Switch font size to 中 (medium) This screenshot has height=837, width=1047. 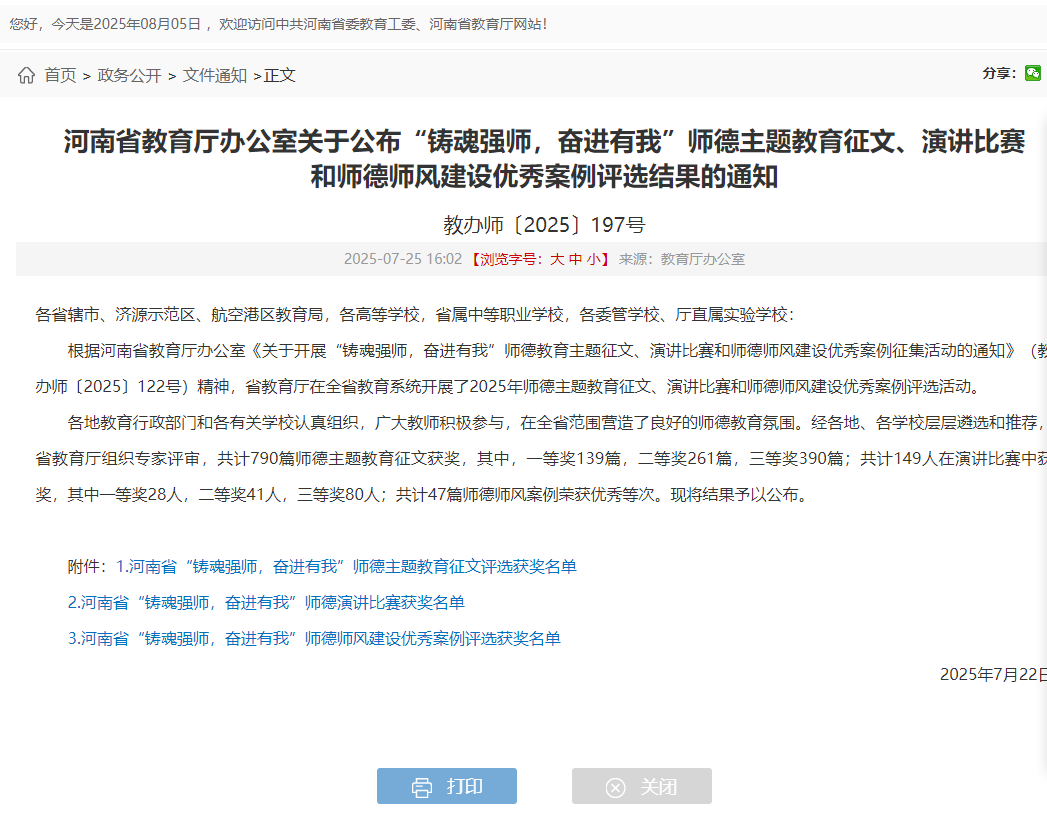click(x=575, y=259)
